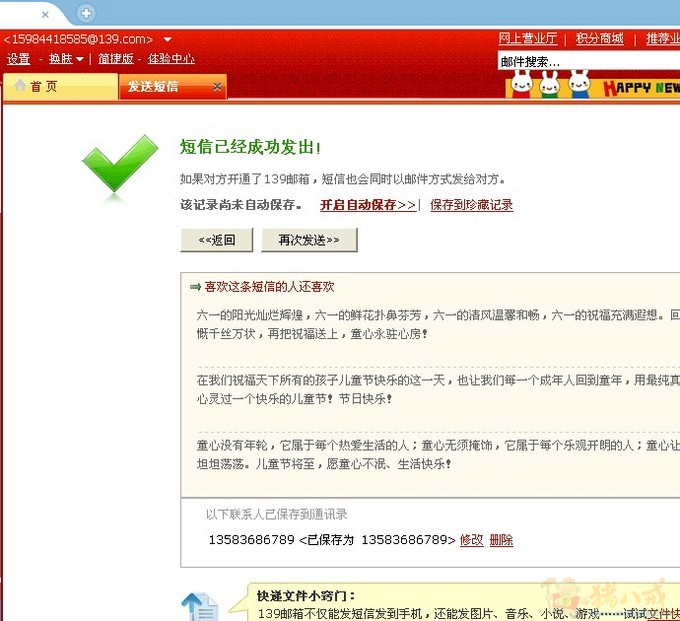Click the suggested SMS starting 童心没有年轮
The width and height of the screenshot is (680, 621).
pyautogui.click(x=438, y=454)
